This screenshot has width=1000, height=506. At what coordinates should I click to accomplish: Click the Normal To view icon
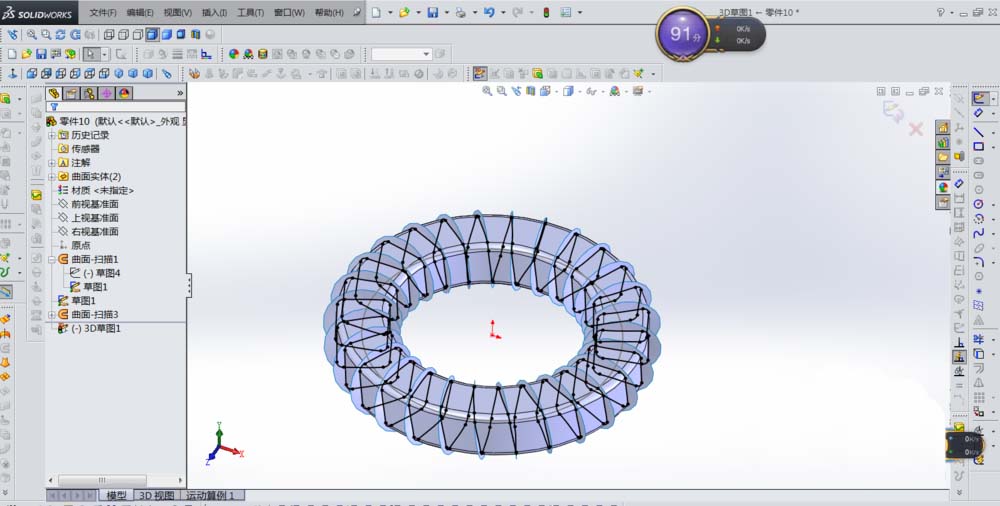click(12, 73)
